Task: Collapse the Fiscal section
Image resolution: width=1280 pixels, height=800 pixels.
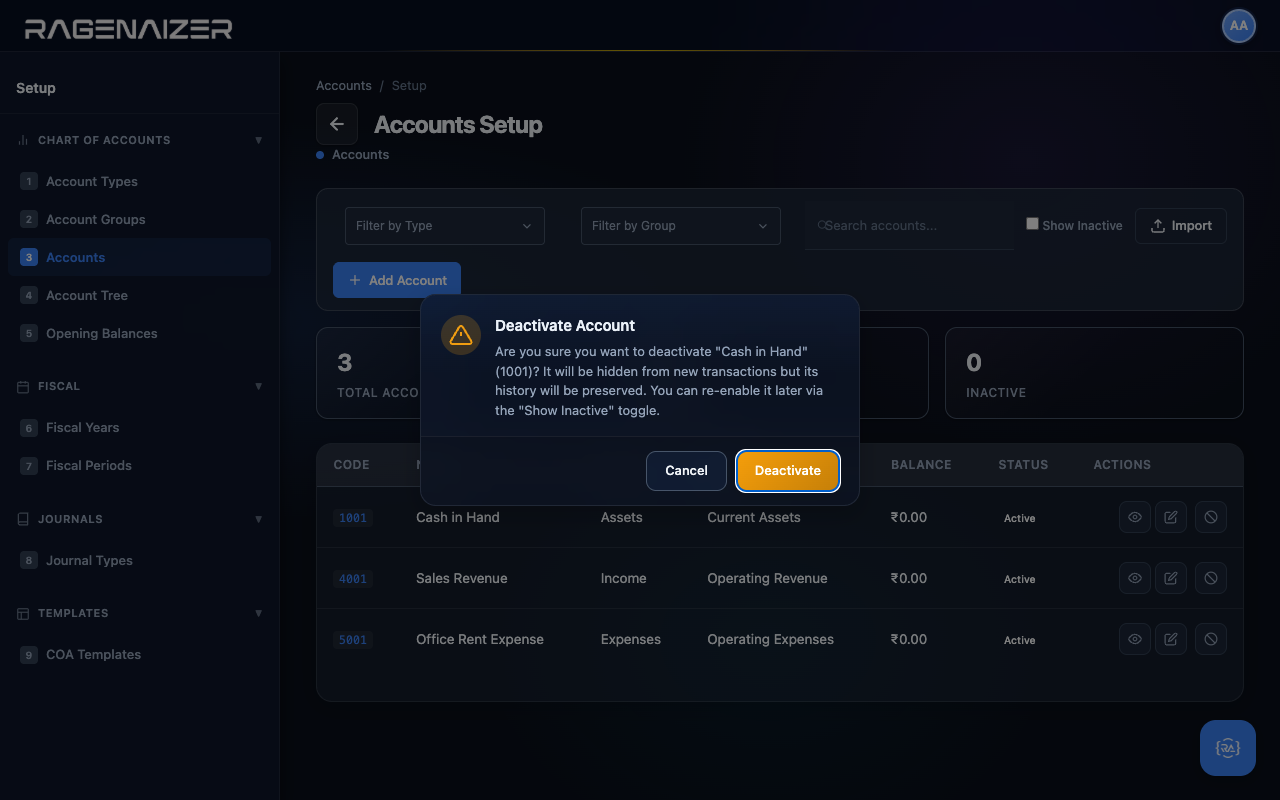Action: (140, 386)
